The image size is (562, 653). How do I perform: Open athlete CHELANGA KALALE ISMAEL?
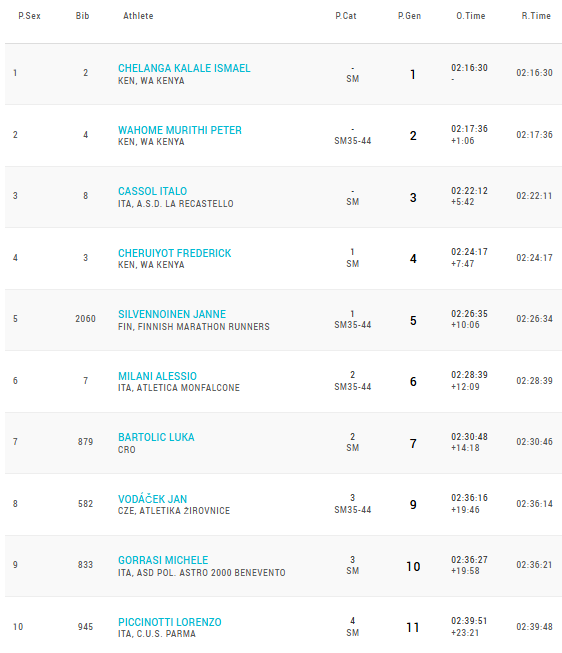tap(184, 68)
